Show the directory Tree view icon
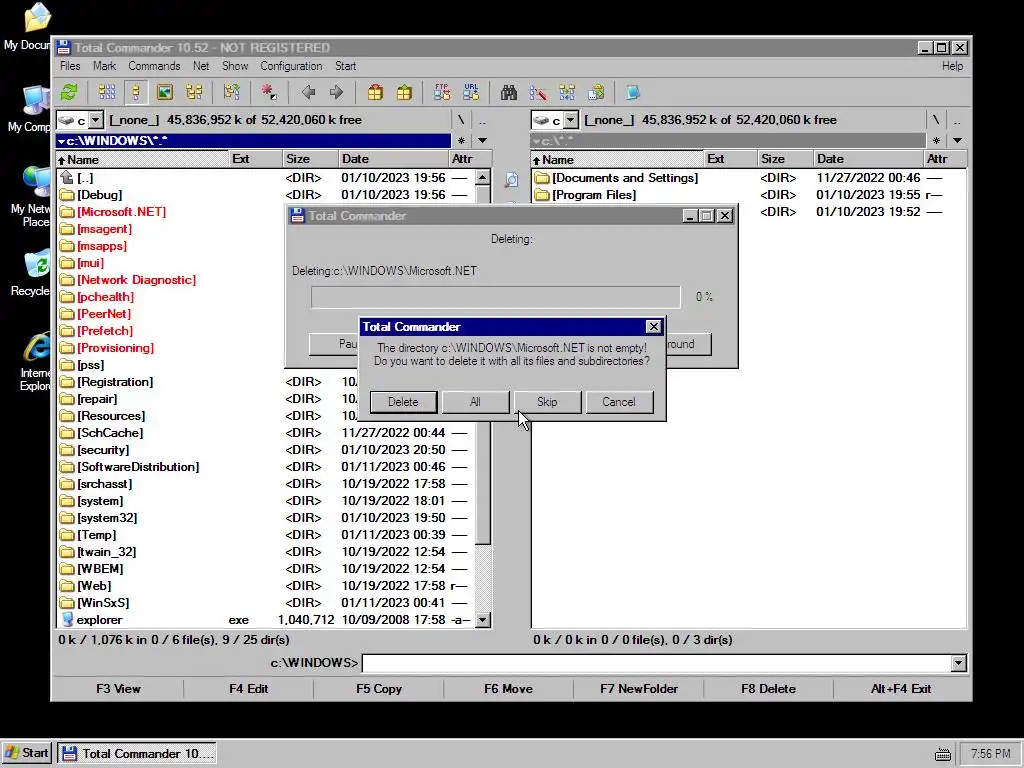1024x768 pixels. 194,92
